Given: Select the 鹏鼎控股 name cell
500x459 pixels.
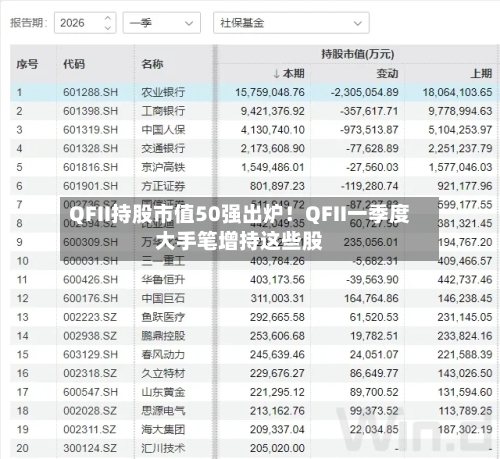Looking at the screenshot, I should (163, 336).
